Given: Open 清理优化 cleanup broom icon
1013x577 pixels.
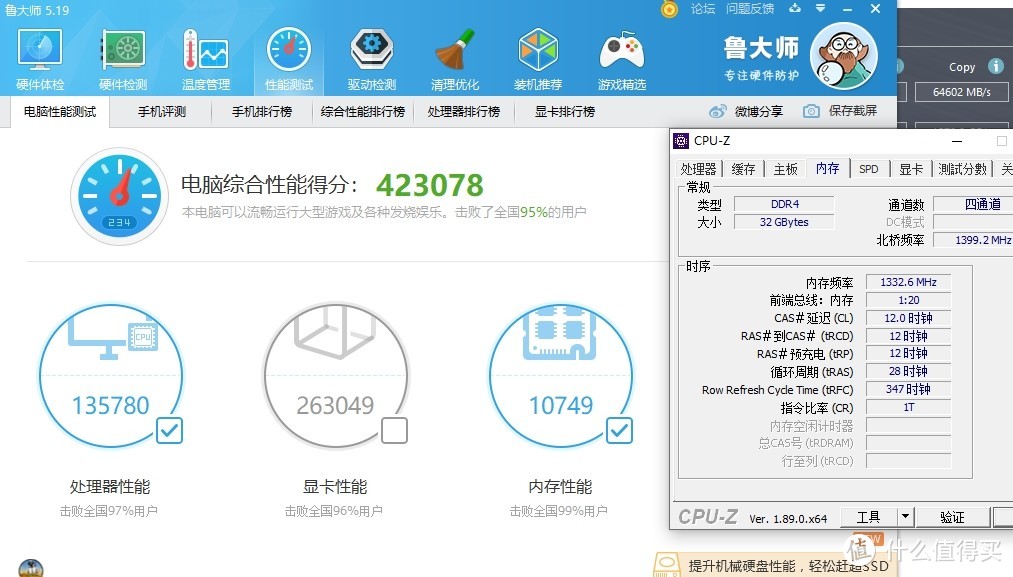Looking at the screenshot, I should pyautogui.click(x=455, y=59).
